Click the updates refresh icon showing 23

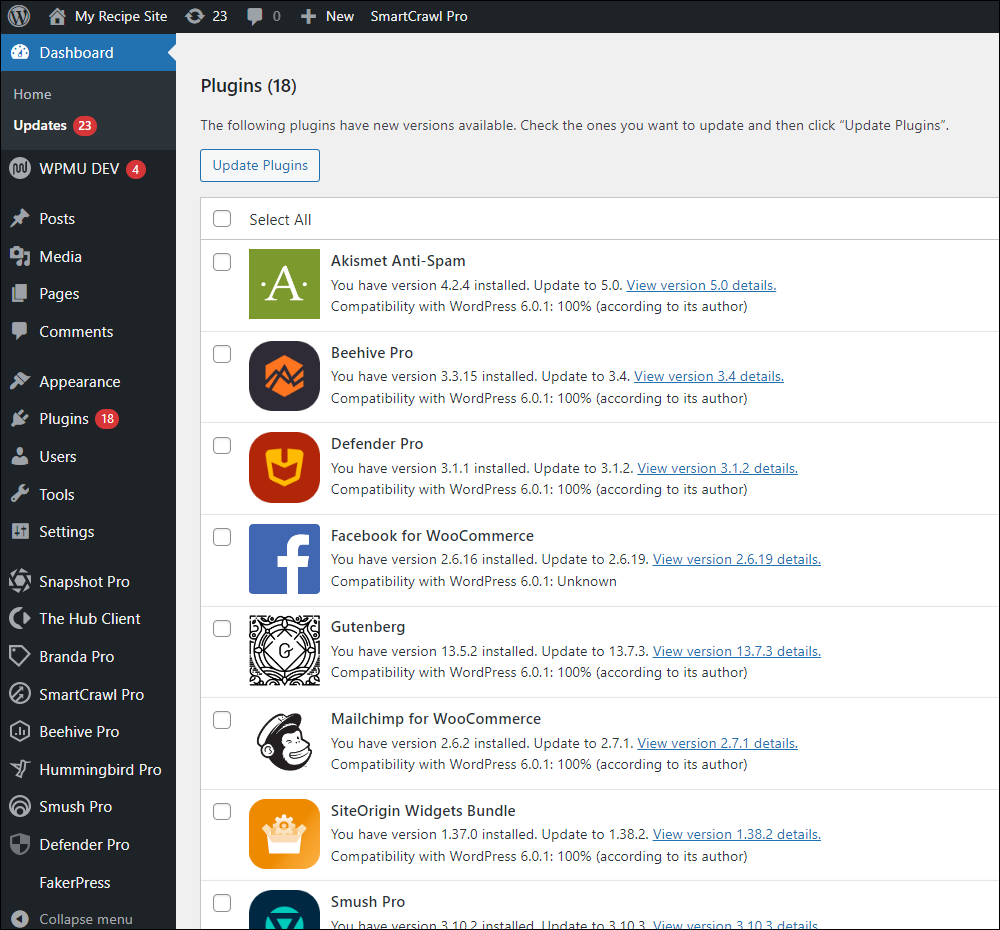(195, 16)
